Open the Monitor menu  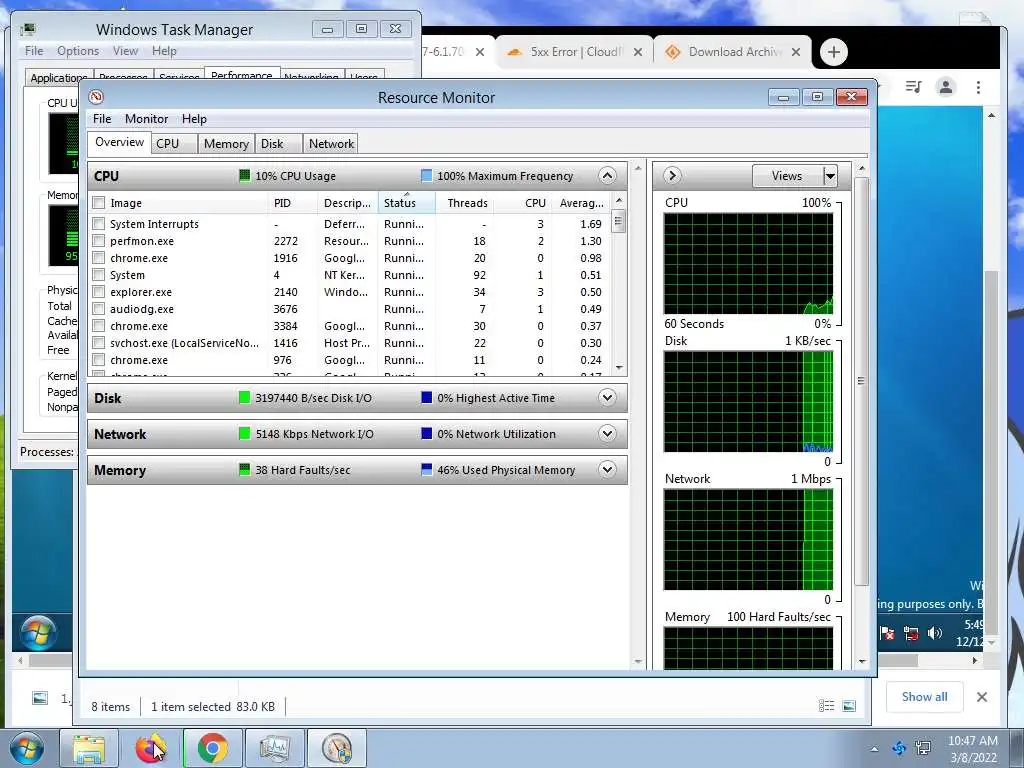(146, 119)
